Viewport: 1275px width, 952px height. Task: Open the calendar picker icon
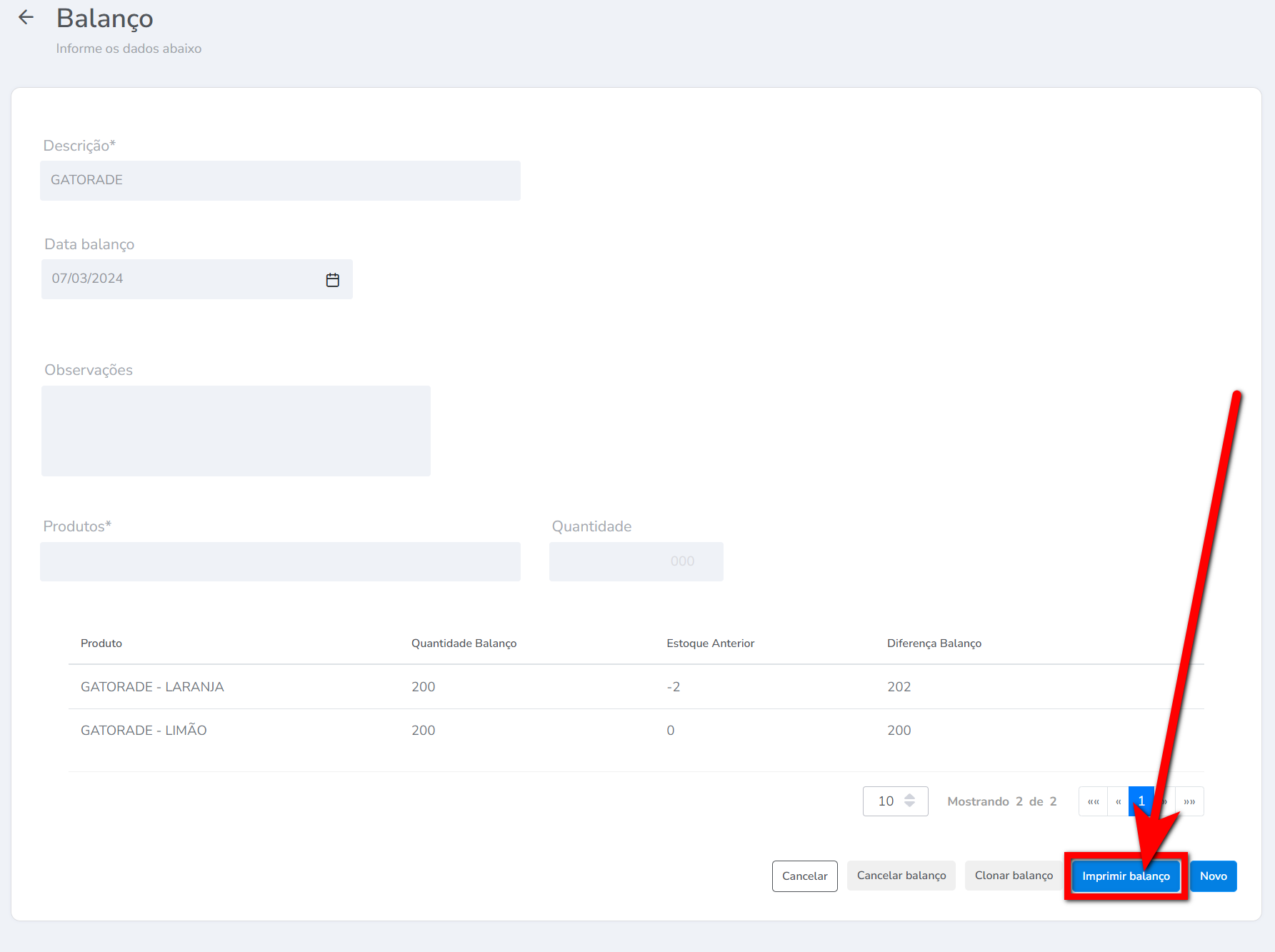click(x=332, y=280)
